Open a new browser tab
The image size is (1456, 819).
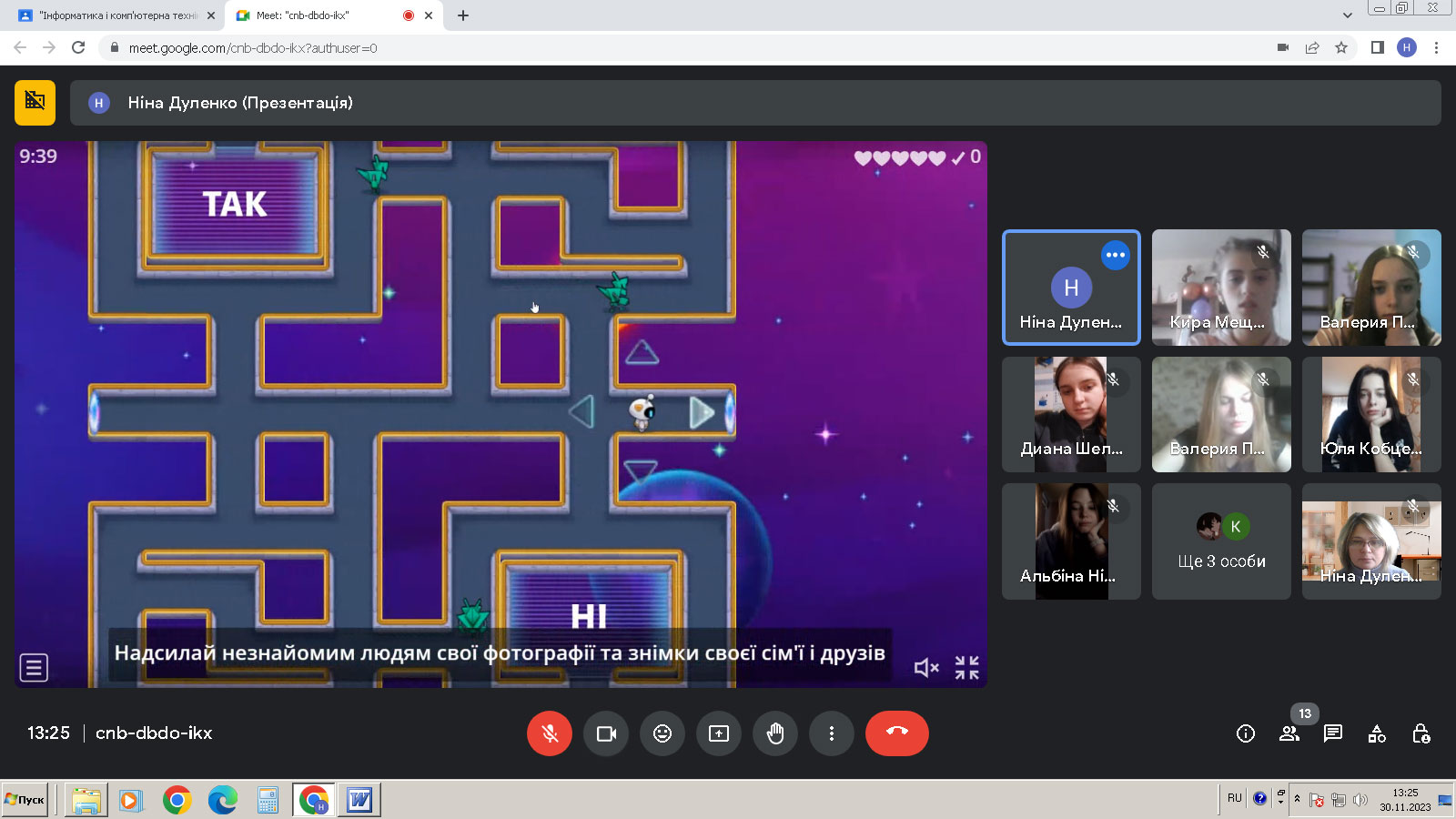(463, 15)
